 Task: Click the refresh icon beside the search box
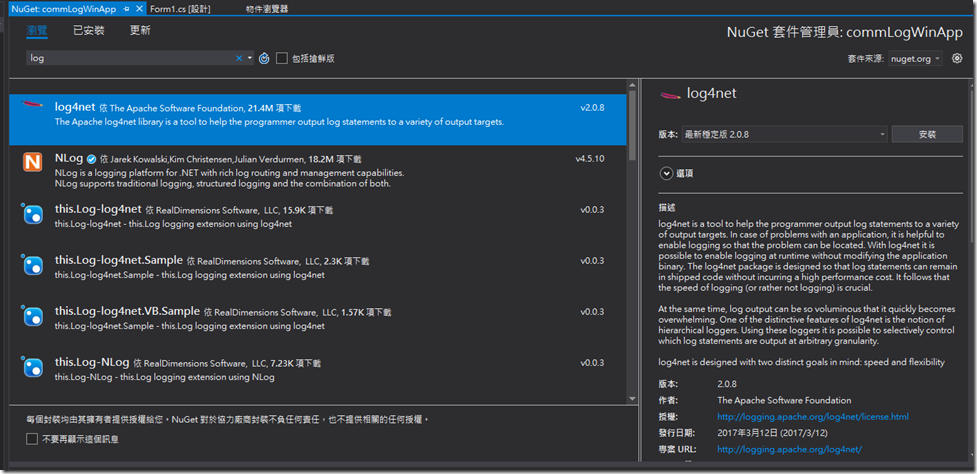(264, 59)
